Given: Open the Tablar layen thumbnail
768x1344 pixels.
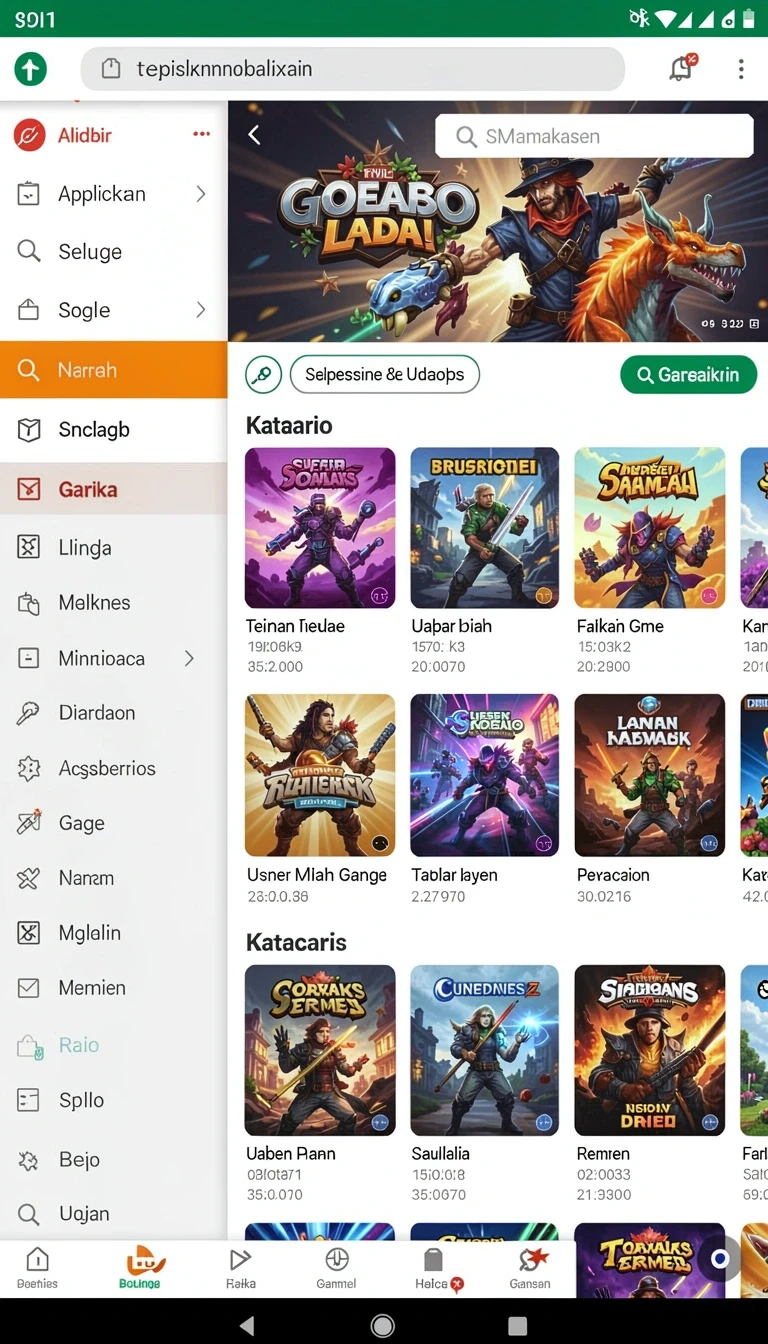Looking at the screenshot, I should coord(485,775).
